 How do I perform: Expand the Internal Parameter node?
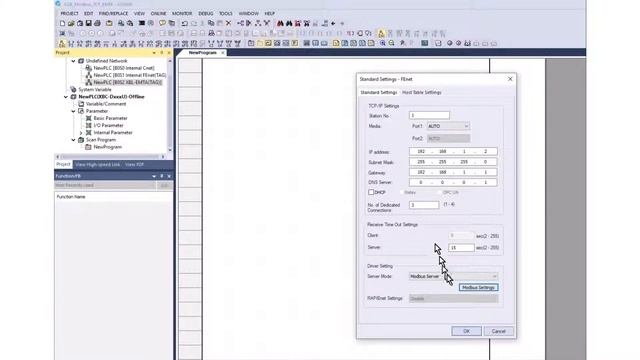(81, 133)
